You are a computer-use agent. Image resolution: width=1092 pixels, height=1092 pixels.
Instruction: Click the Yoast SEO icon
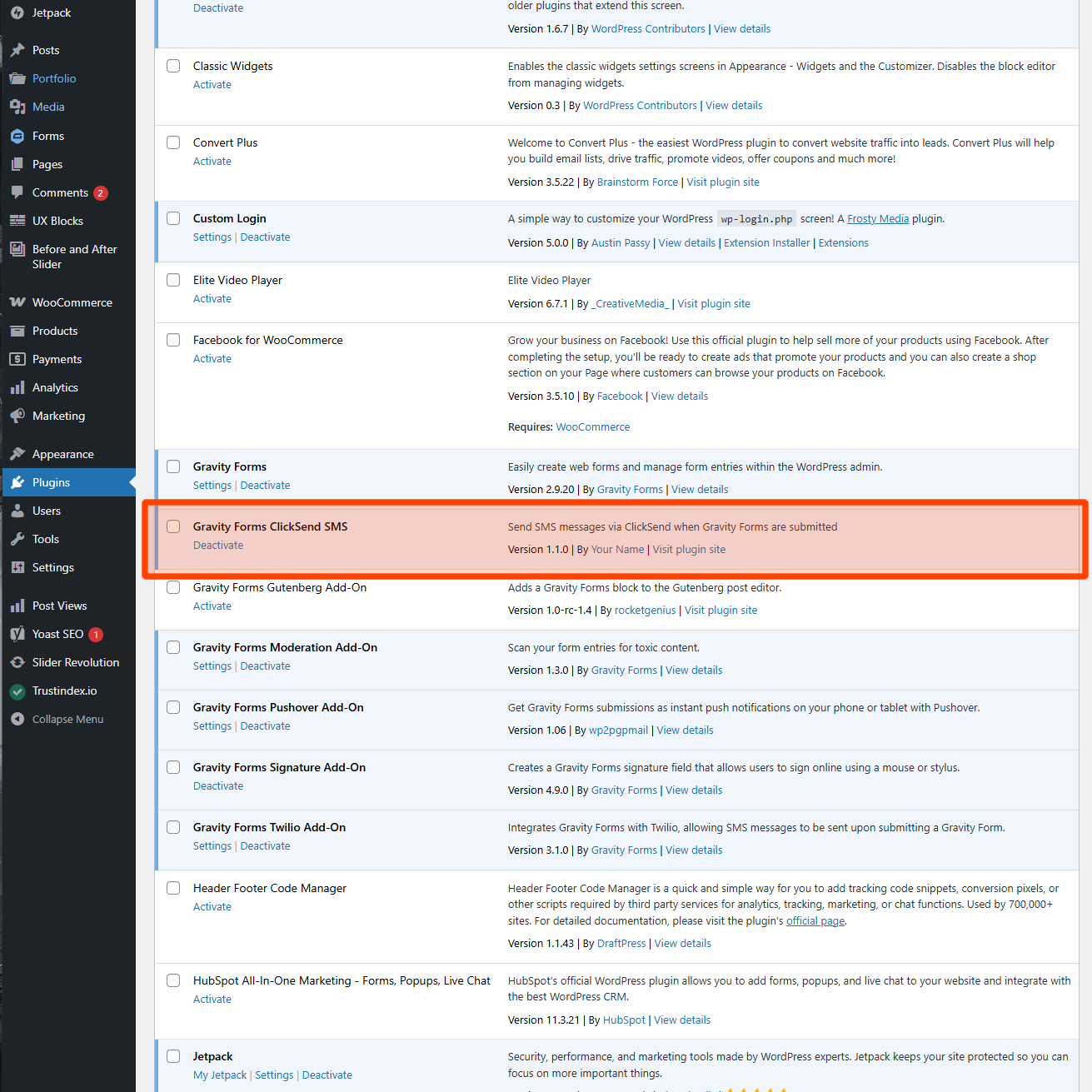click(x=17, y=634)
